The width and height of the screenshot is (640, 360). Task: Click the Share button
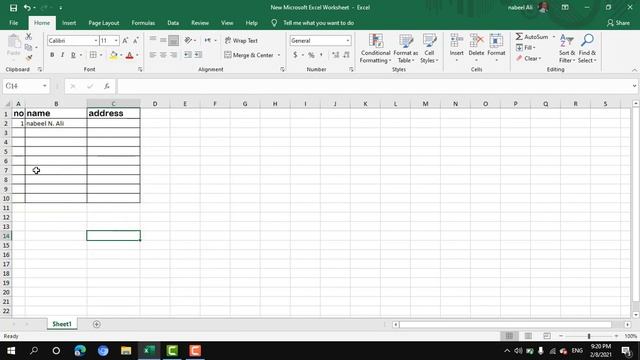(618, 23)
